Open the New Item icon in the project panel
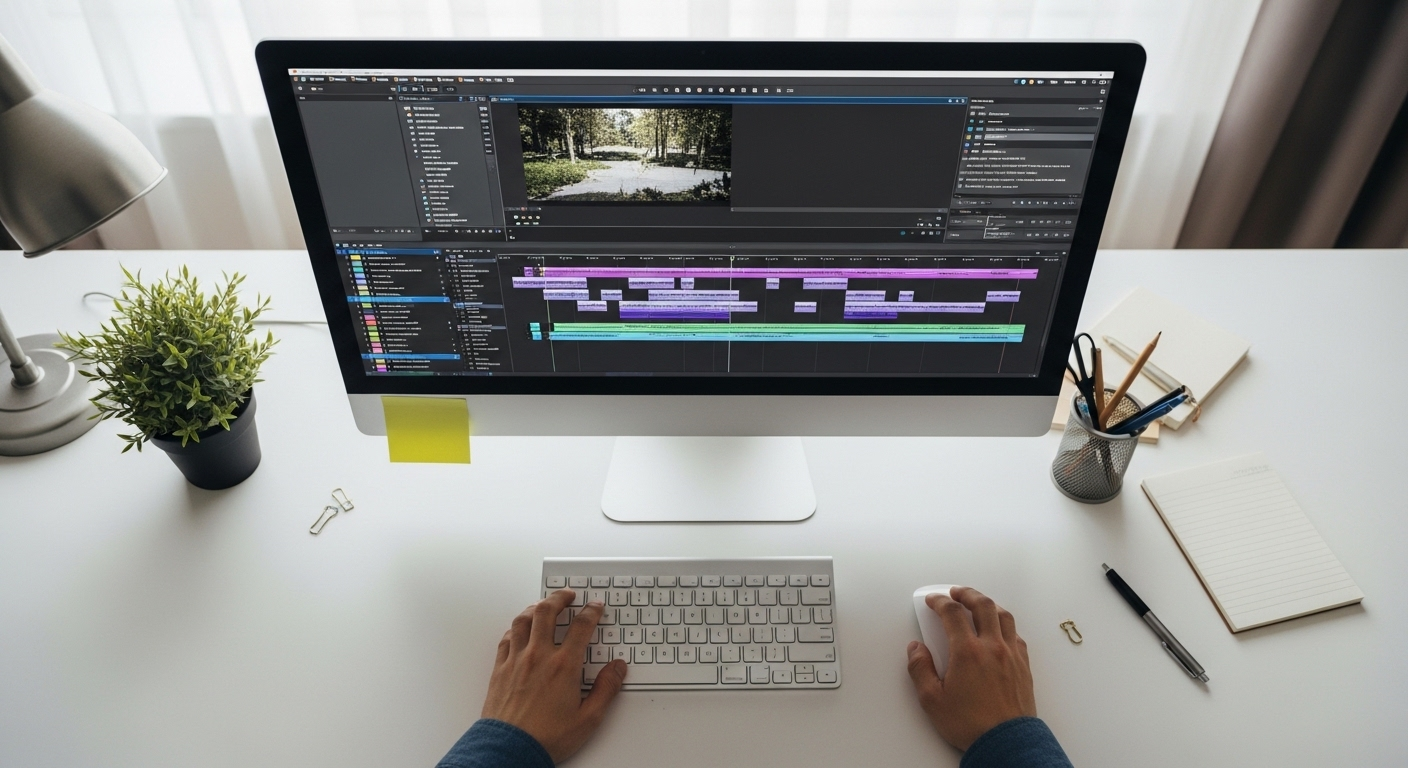This screenshot has width=1408, height=768. pos(477,231)
